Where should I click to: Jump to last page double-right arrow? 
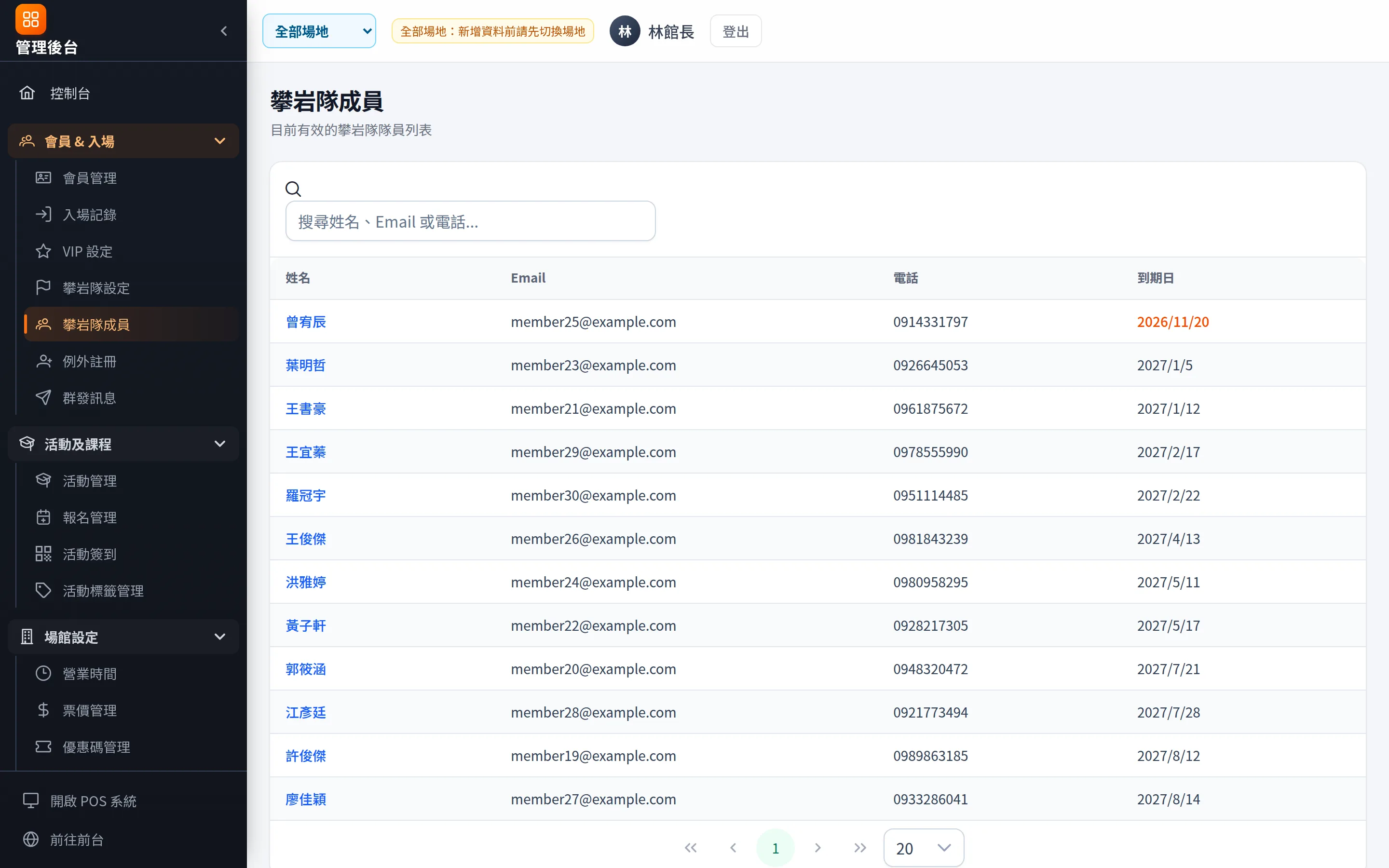click(x=860, y=848)
